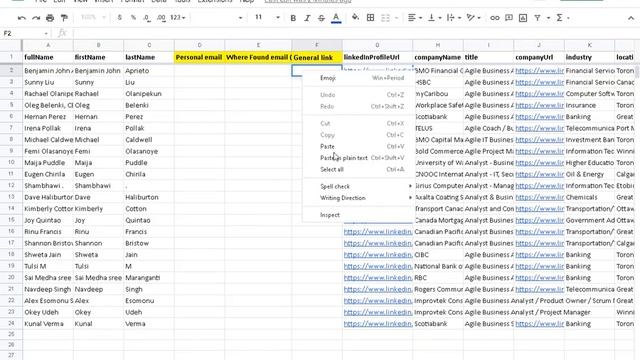Format as percent with the % button
Viewport: 640px width, 360px height.
(133, 18)
